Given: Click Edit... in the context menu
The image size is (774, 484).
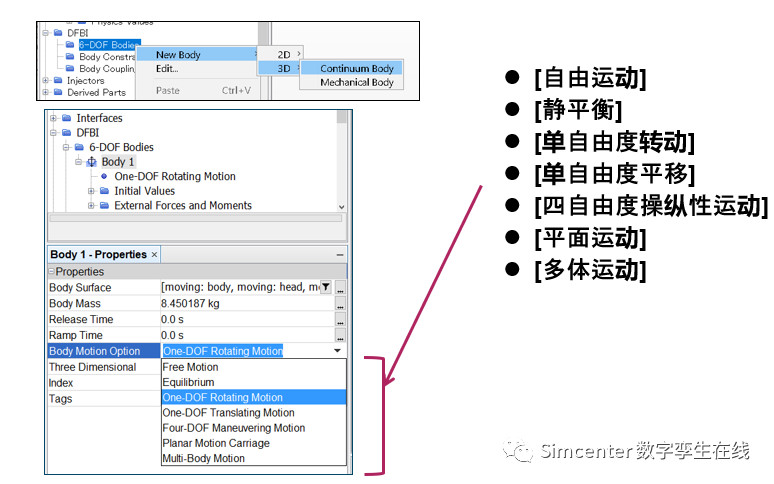Looking at the screenshot, I should [167, 69].
